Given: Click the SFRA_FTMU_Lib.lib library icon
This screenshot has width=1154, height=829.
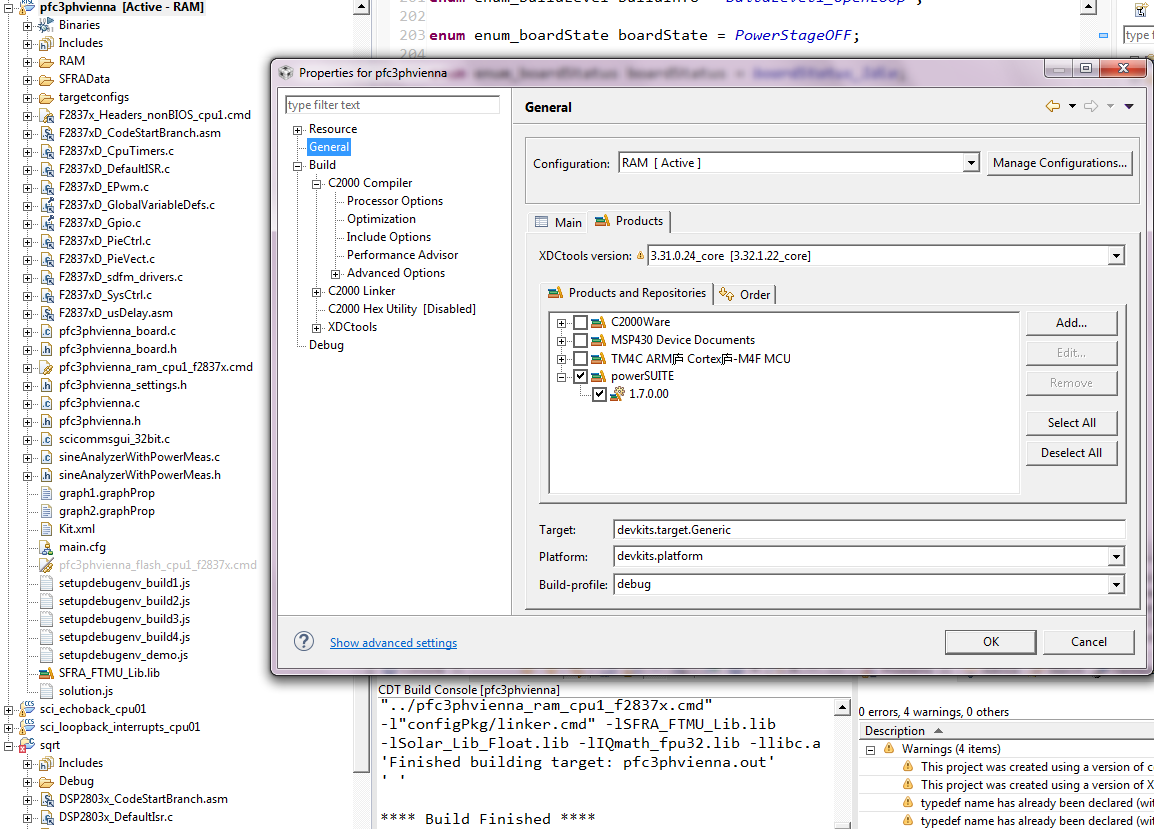Looking at the screenshot, I should point(46,673).
